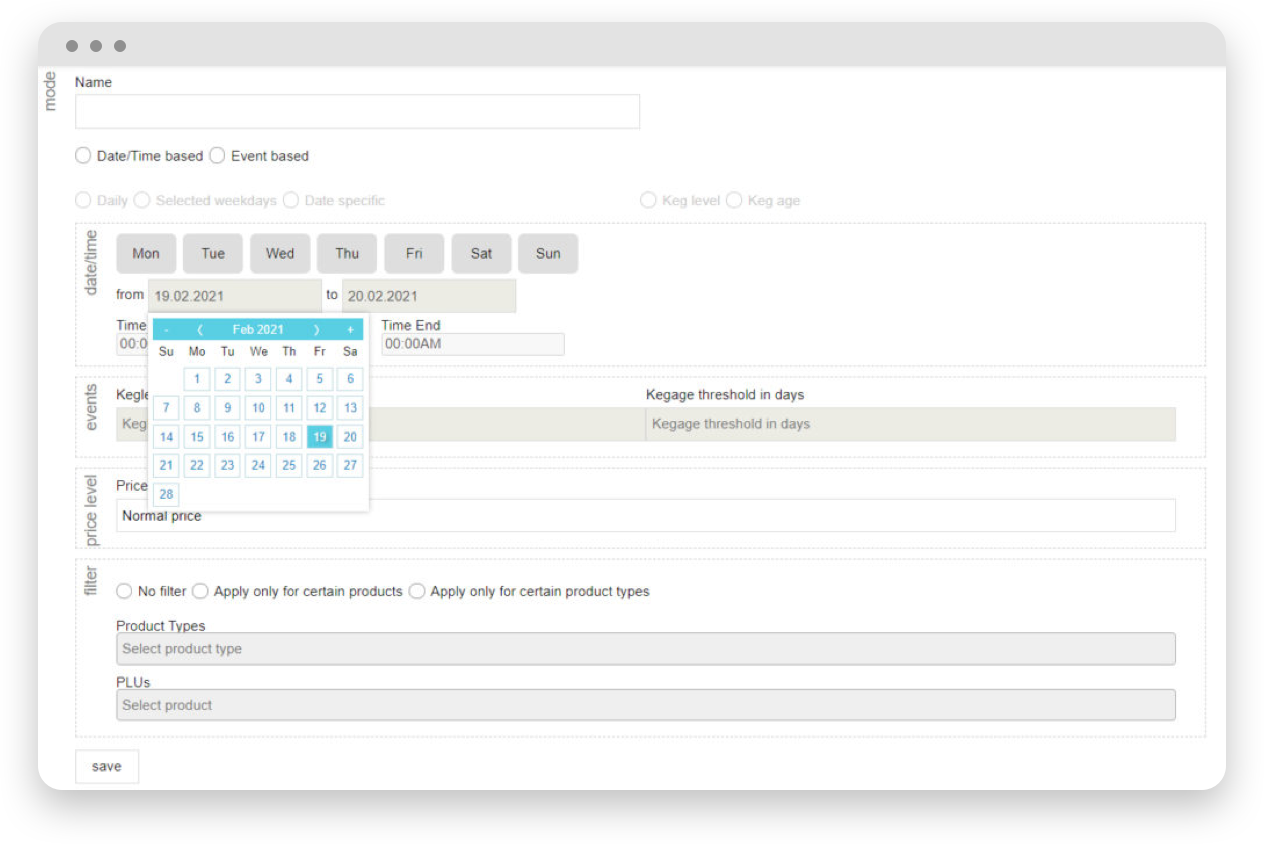Click the from date field
Image resolution: width=1264 pixels, height=844 pixels.
click(x=235, y=296)
